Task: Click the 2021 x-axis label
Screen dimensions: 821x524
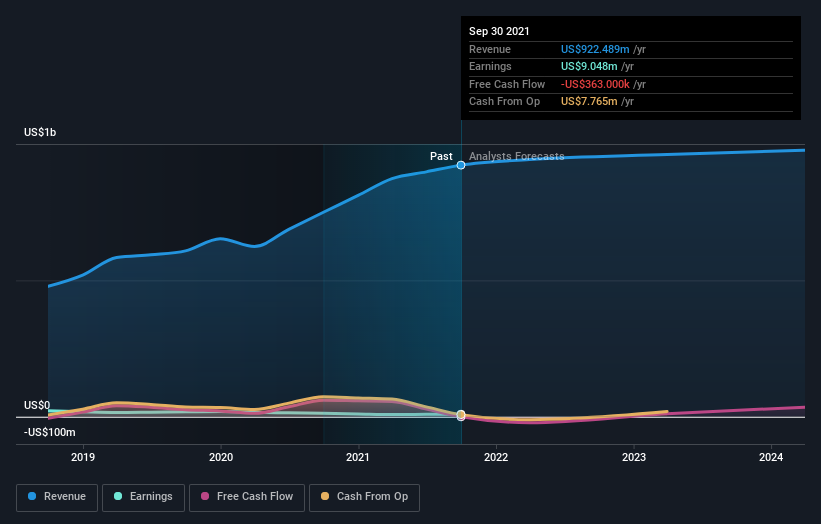Action: 358,457
